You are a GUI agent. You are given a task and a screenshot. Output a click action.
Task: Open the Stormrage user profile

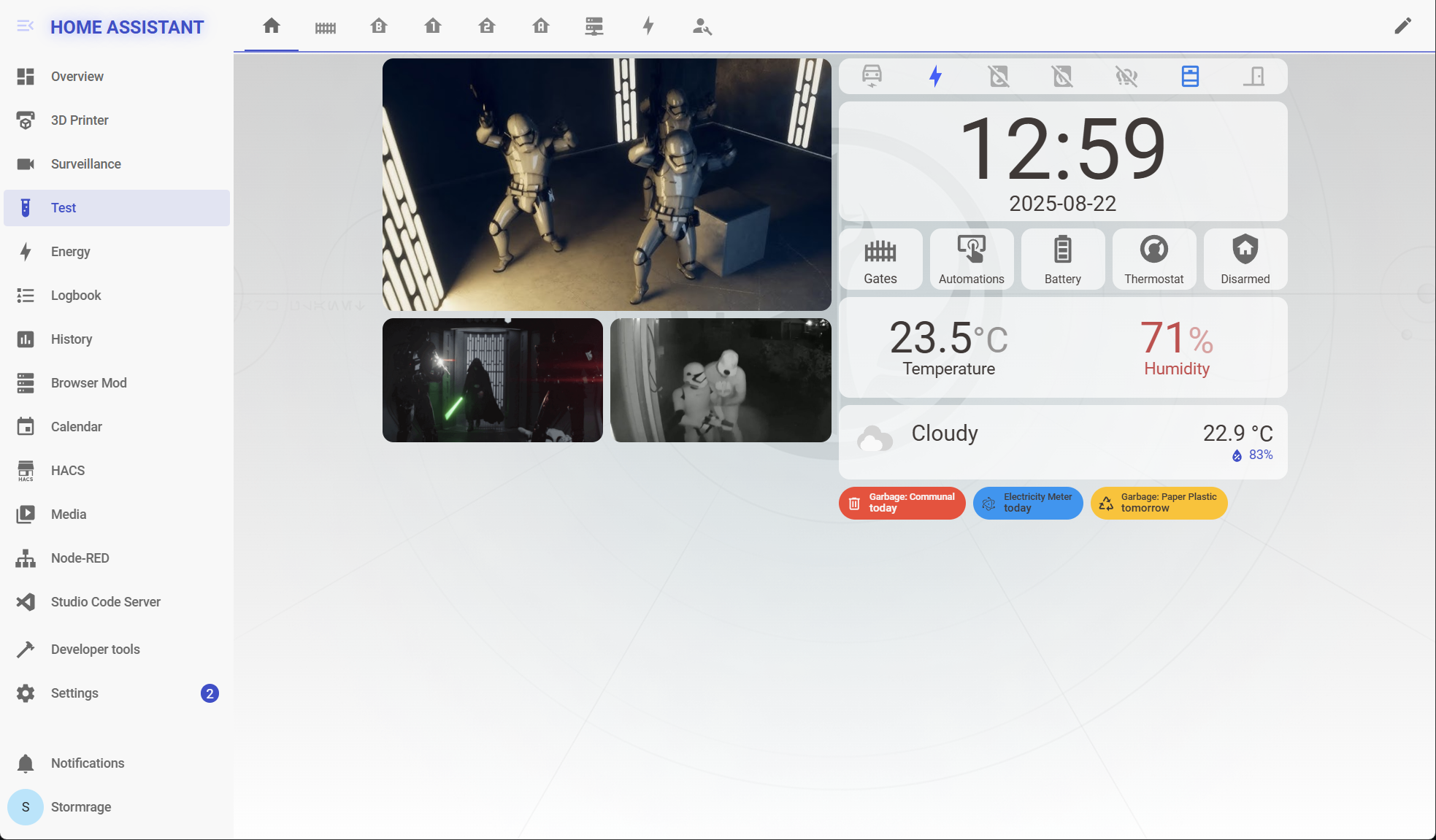point(117,807)
